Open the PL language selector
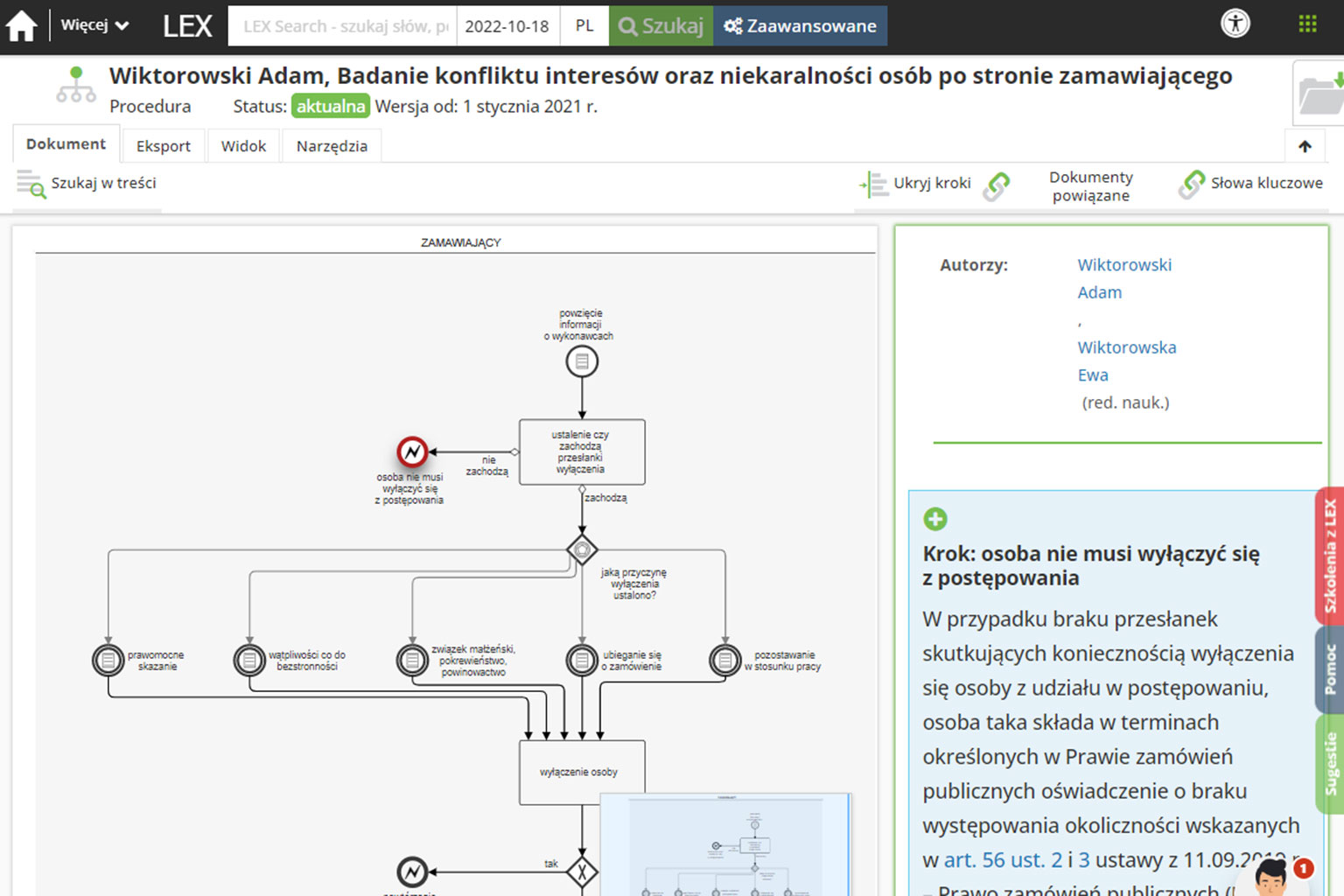 tap(584, 26)
